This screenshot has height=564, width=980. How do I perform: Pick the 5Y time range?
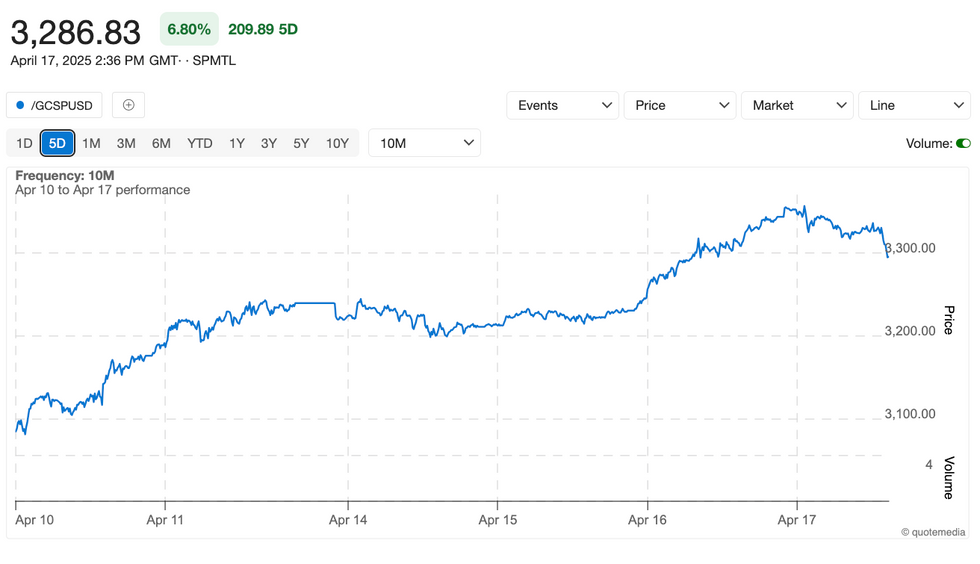tap(301, 143)
